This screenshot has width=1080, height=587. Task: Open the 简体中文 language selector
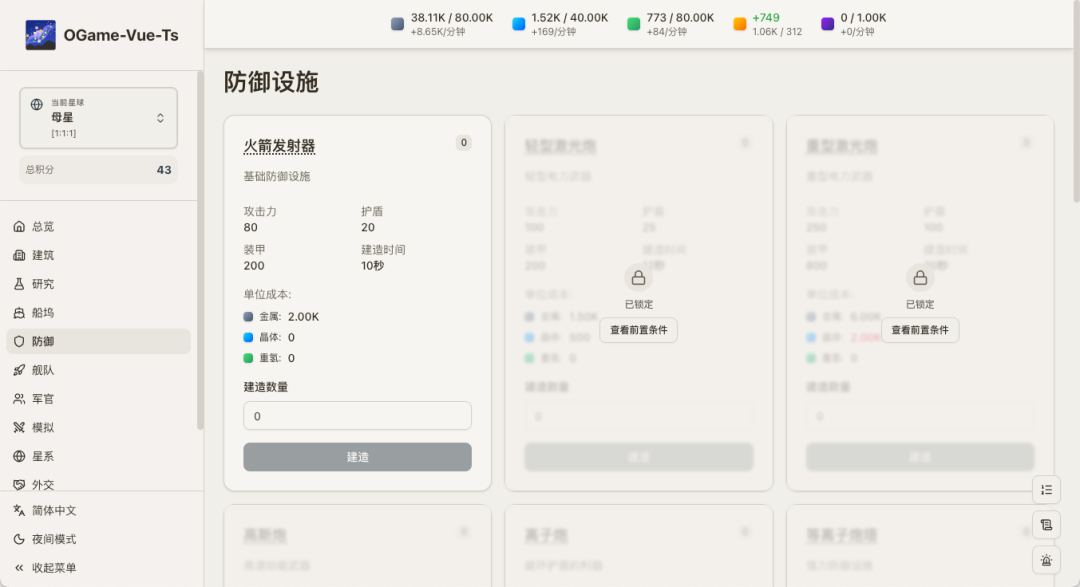coord(54,510)
